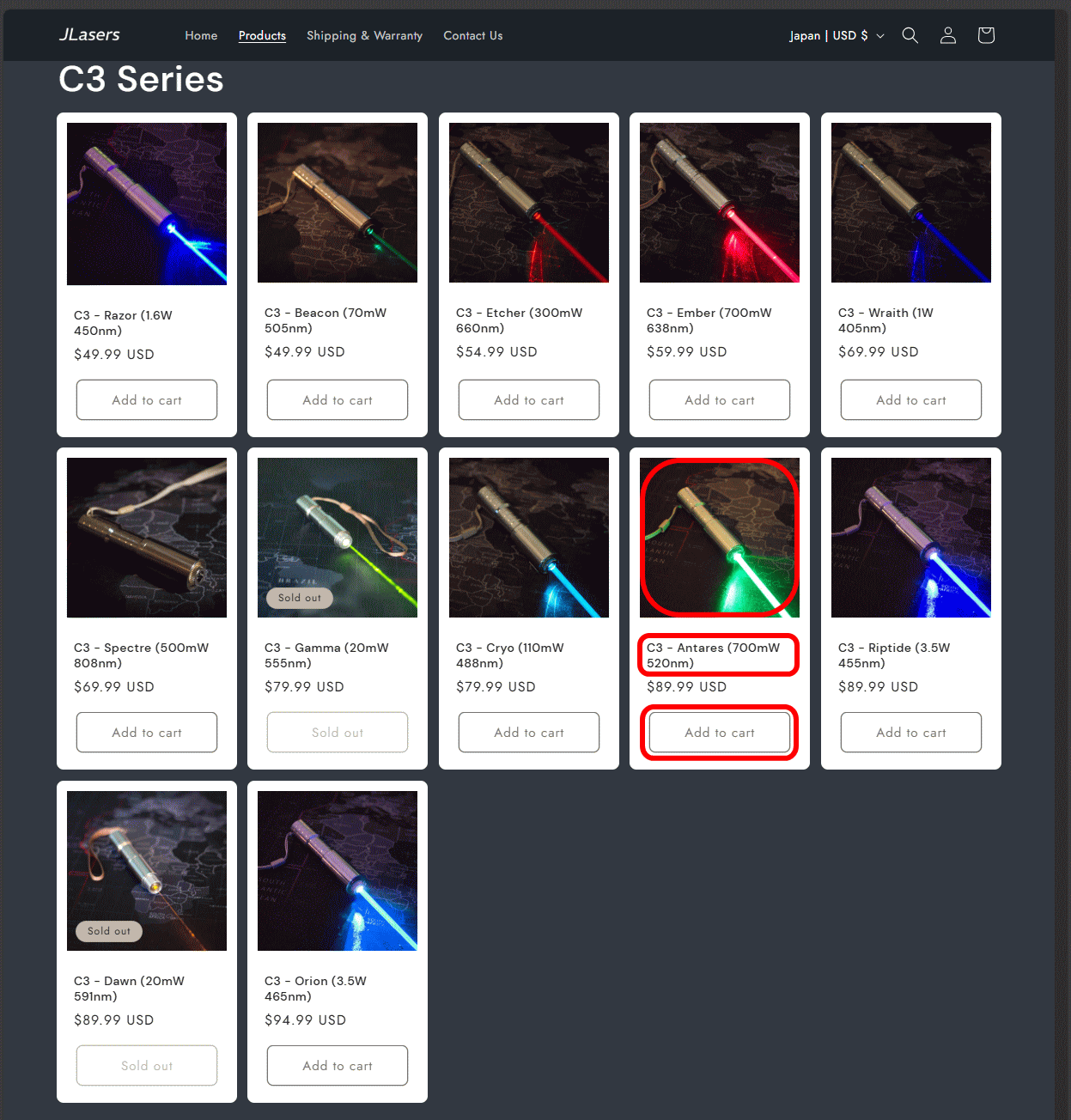The width and height of the screenshot is (1071, 1120).
Task: Open C3 - Ember product image
Action: 720,203
